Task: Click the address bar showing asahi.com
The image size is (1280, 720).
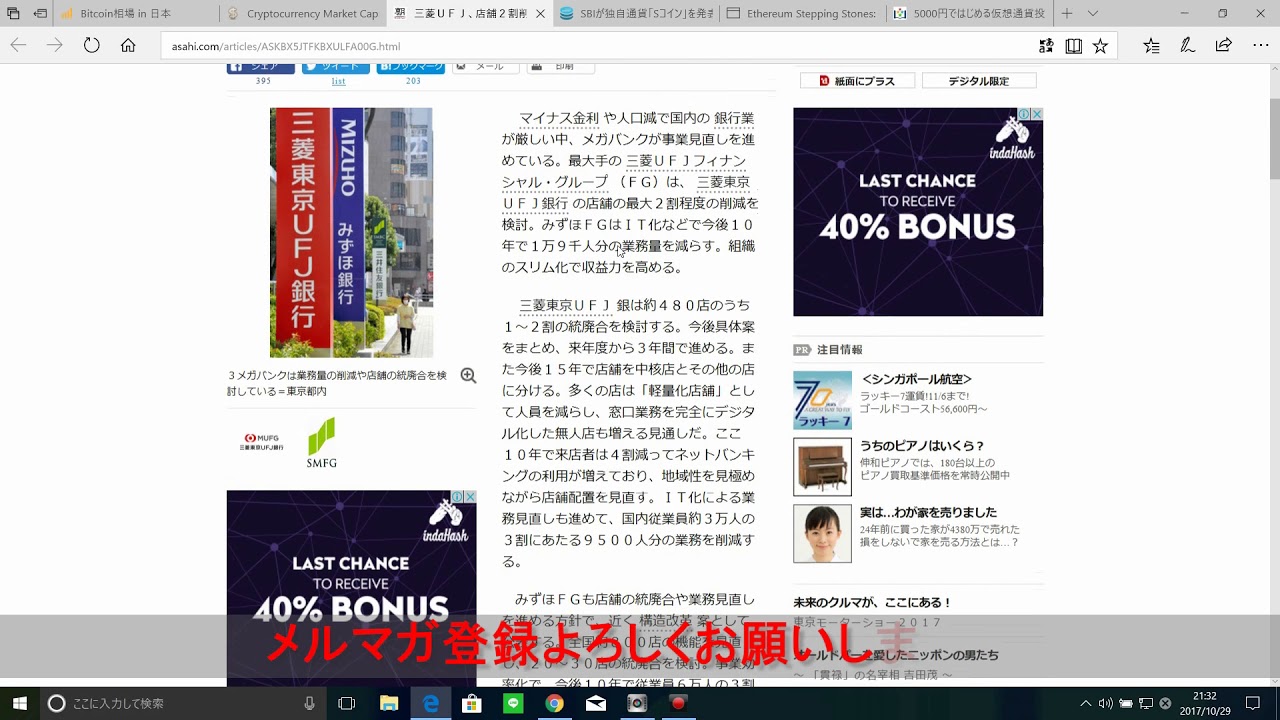Action: 600,46
